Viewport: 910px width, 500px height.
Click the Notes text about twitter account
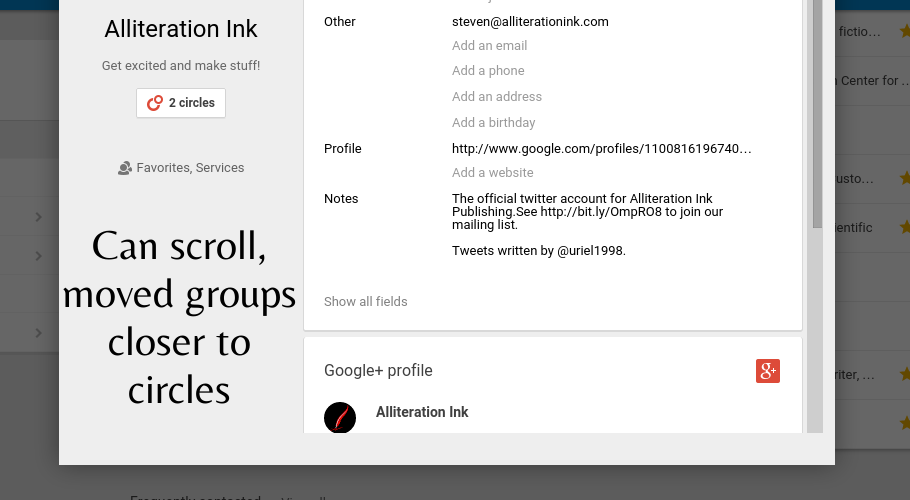click(587, 212)
